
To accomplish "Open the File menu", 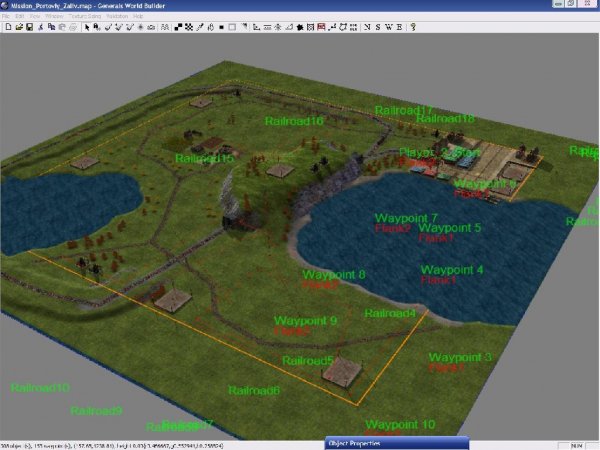I will [x=6, y=17].
